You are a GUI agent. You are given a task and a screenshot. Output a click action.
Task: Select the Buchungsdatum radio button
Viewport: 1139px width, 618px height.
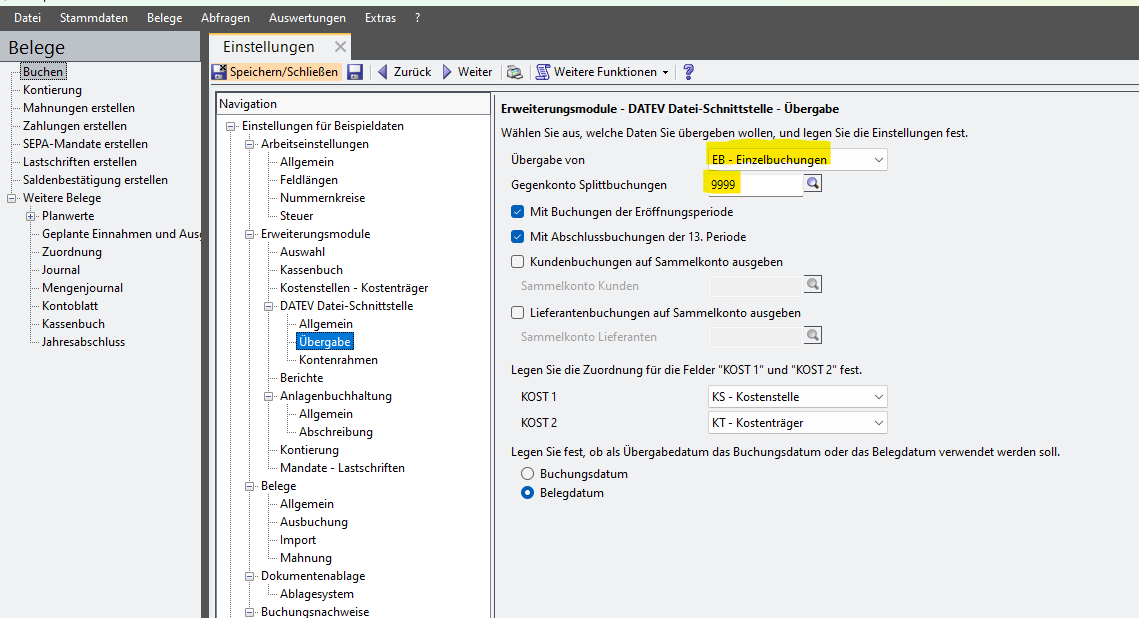pos(527,474)
